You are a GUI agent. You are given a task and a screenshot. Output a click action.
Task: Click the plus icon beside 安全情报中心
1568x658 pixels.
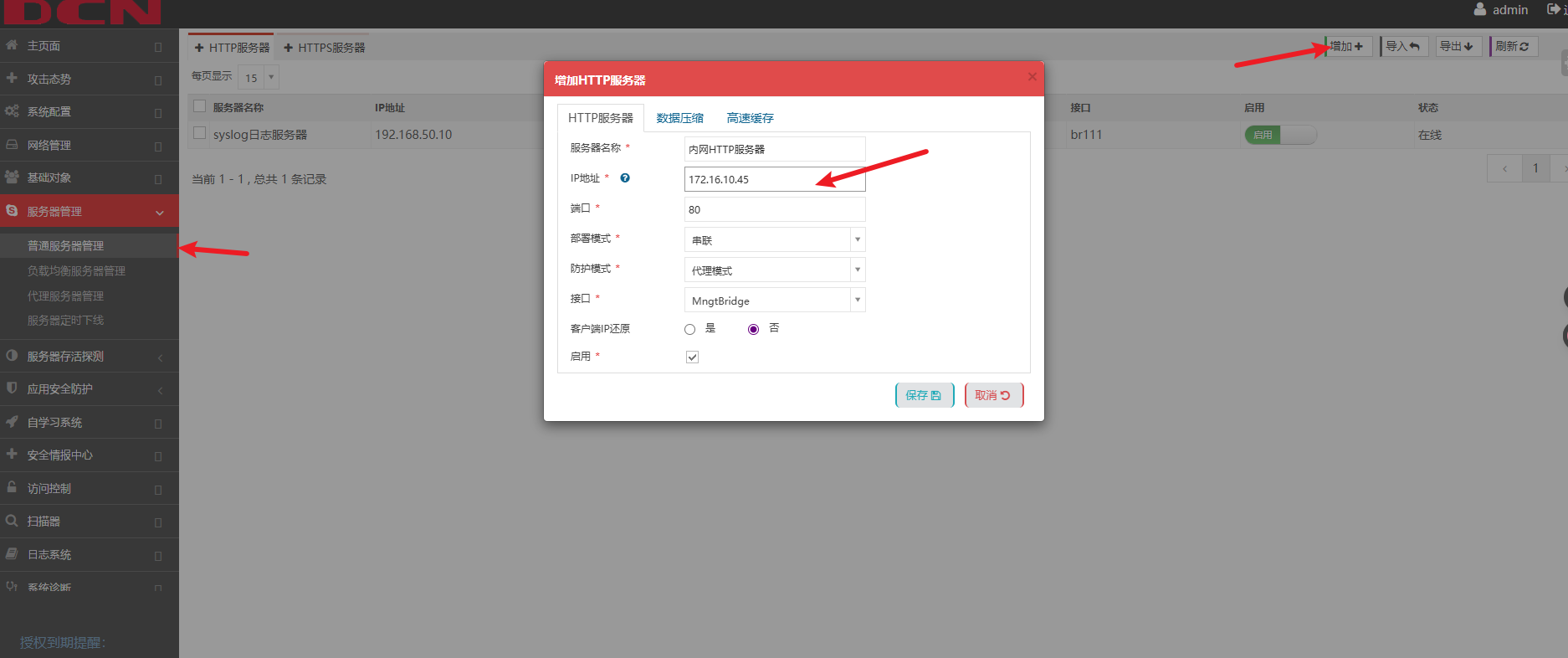[12, 454]
